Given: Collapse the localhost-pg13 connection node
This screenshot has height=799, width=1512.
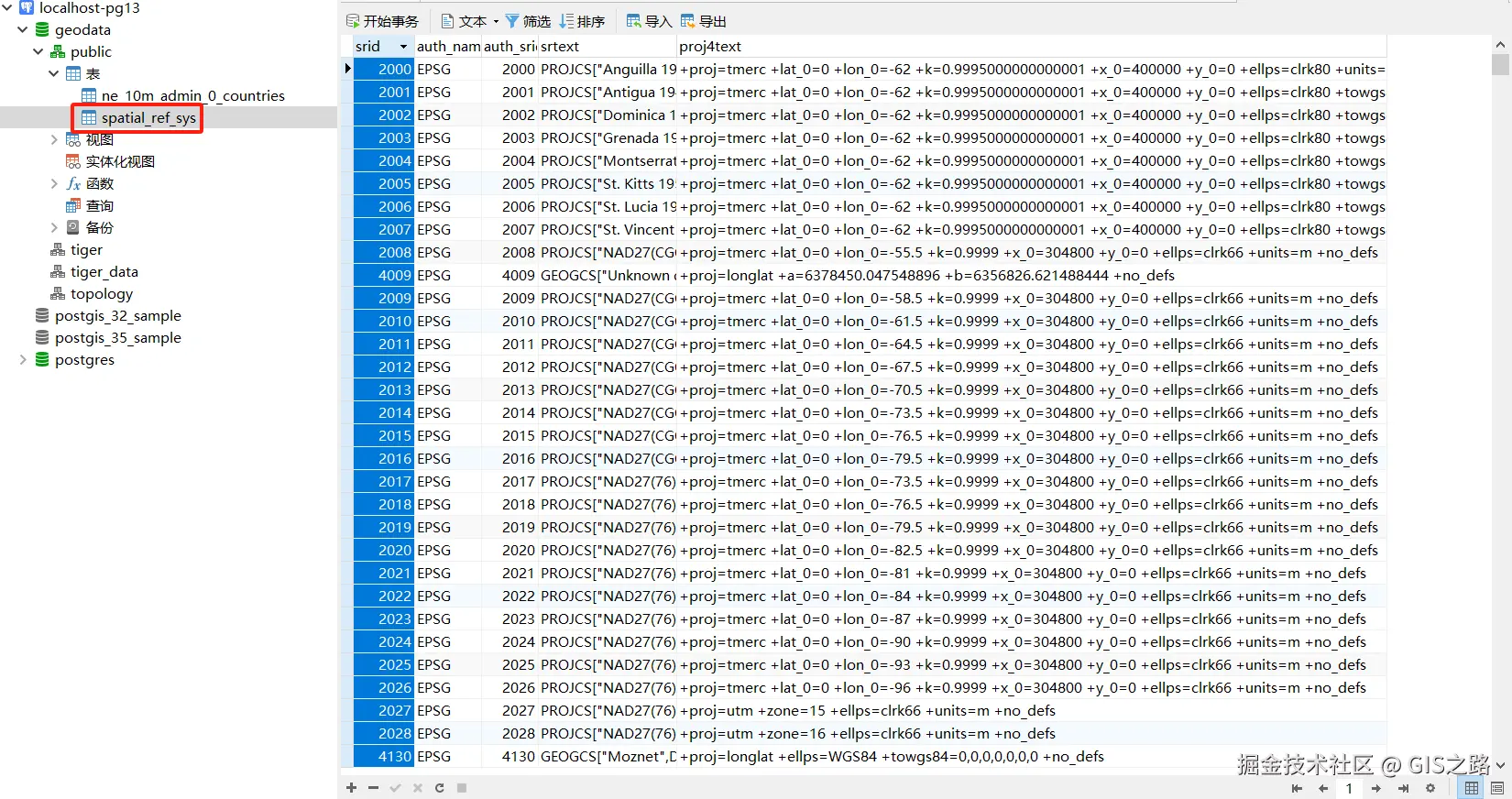Looking at the screenshot, I should [7, 7].
